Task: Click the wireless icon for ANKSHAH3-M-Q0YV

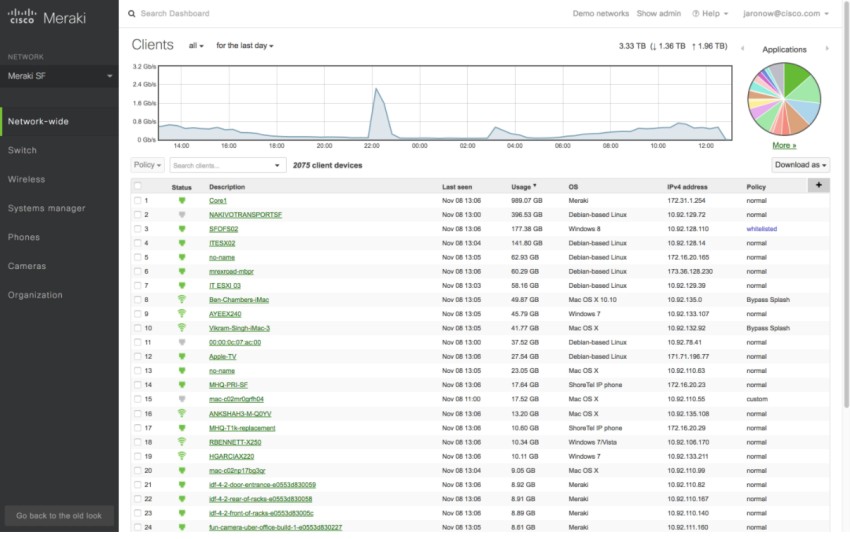Action: coord(182,413)
